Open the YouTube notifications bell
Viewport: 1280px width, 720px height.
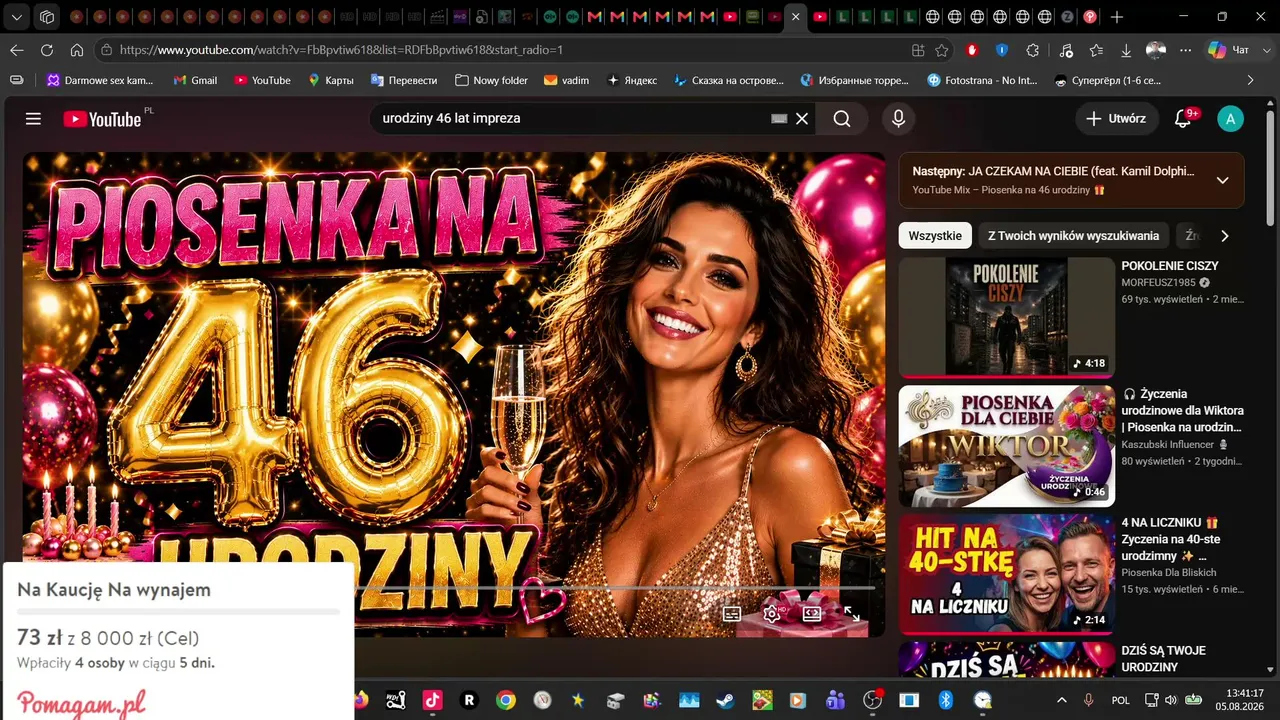(1183, 119)
